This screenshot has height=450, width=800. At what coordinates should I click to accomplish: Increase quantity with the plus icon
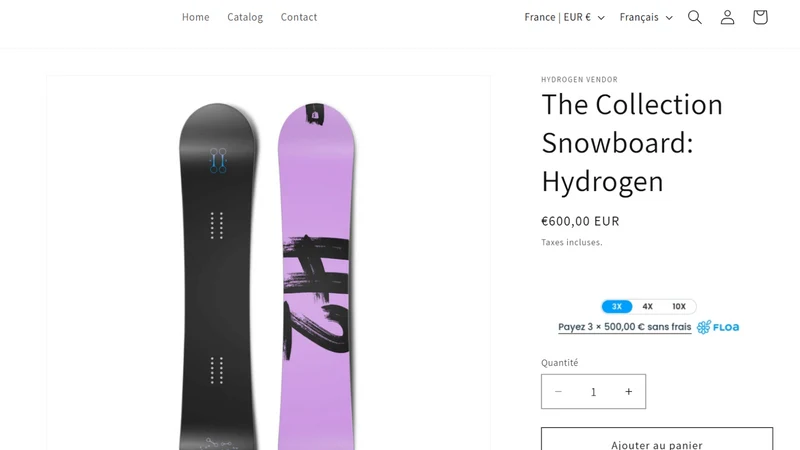point(629,391)
